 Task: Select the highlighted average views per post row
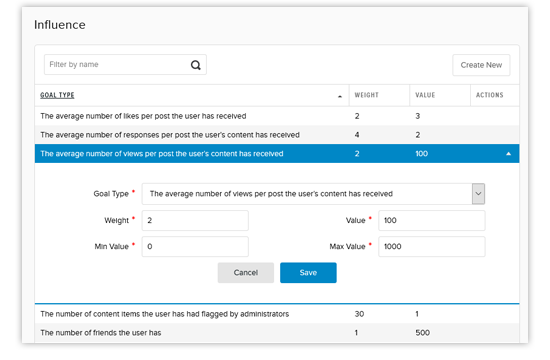277,153
